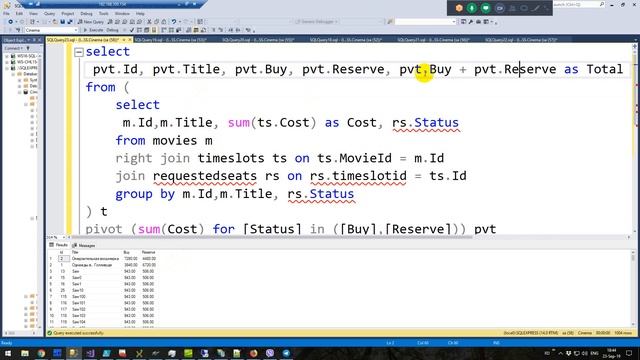
Task: Collapse the outer select code block
Action: coord(79,52)
